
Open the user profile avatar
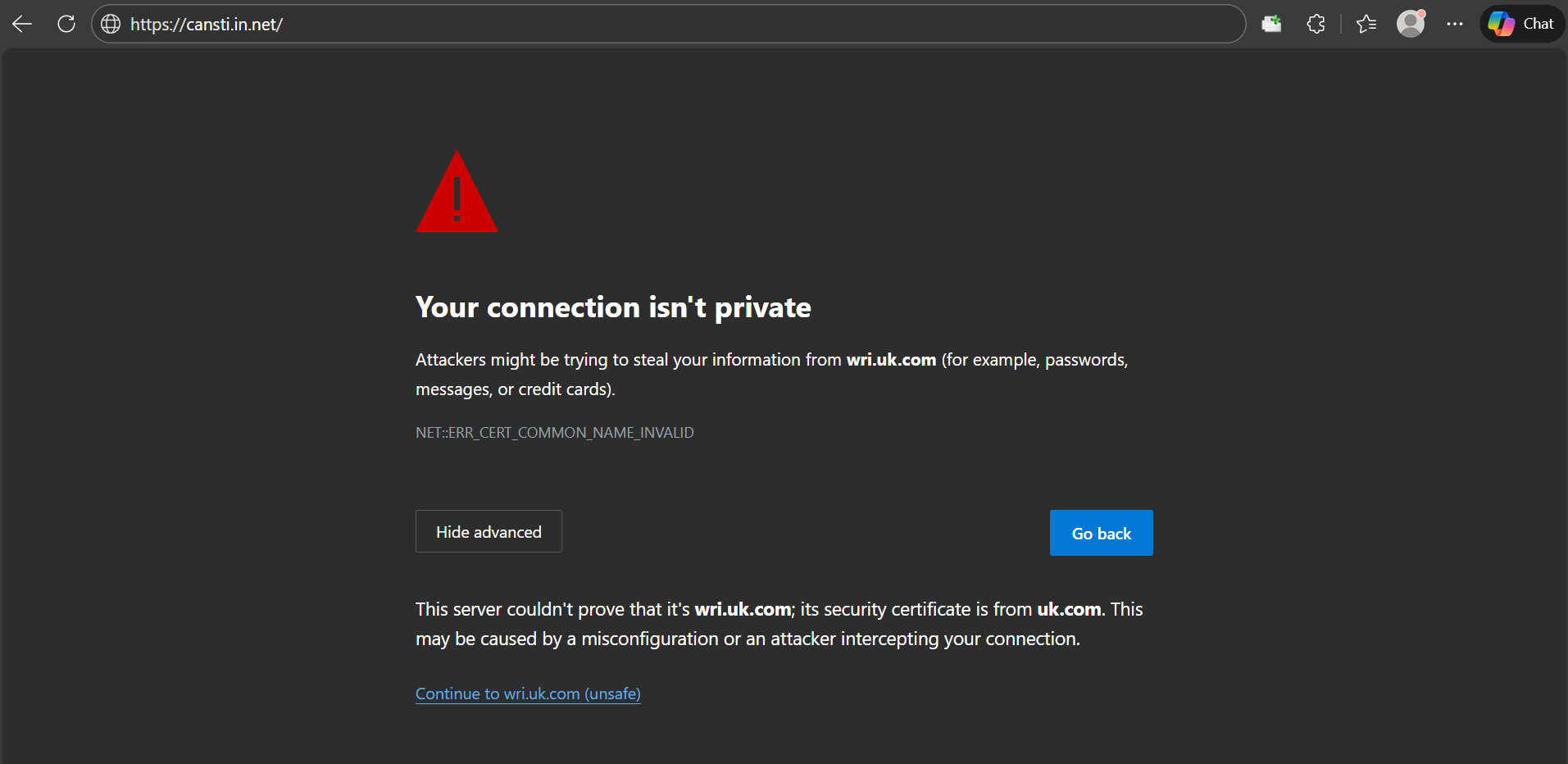click(x=1411, y=24)
